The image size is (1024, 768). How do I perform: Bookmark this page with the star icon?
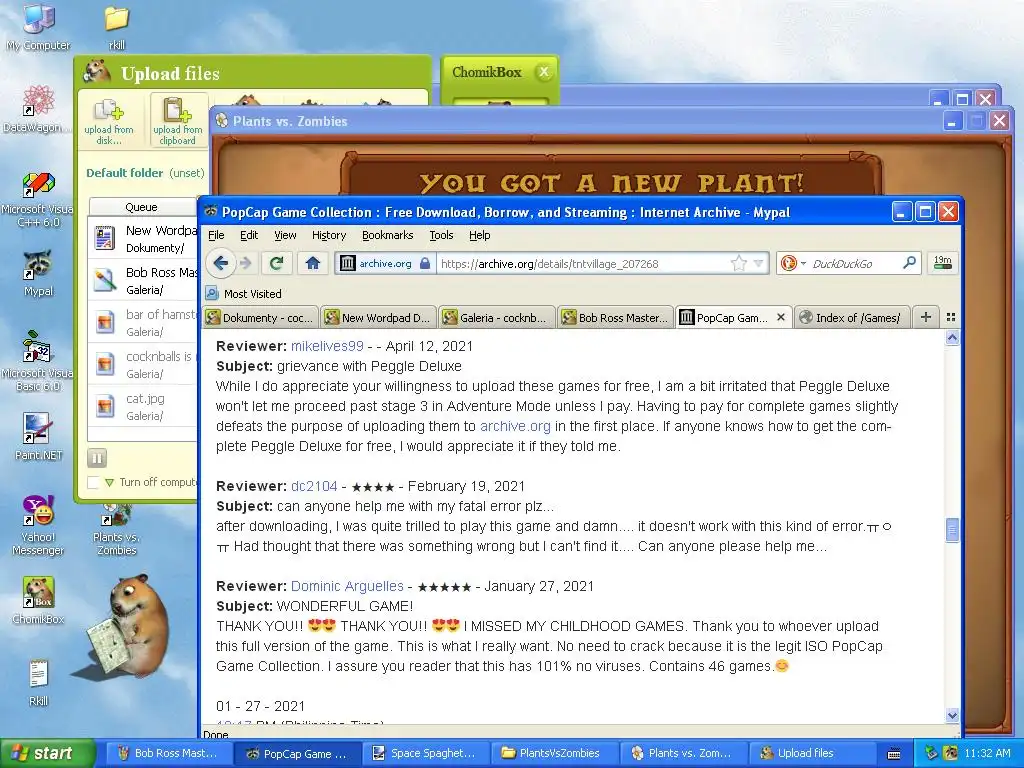[739, 263]
